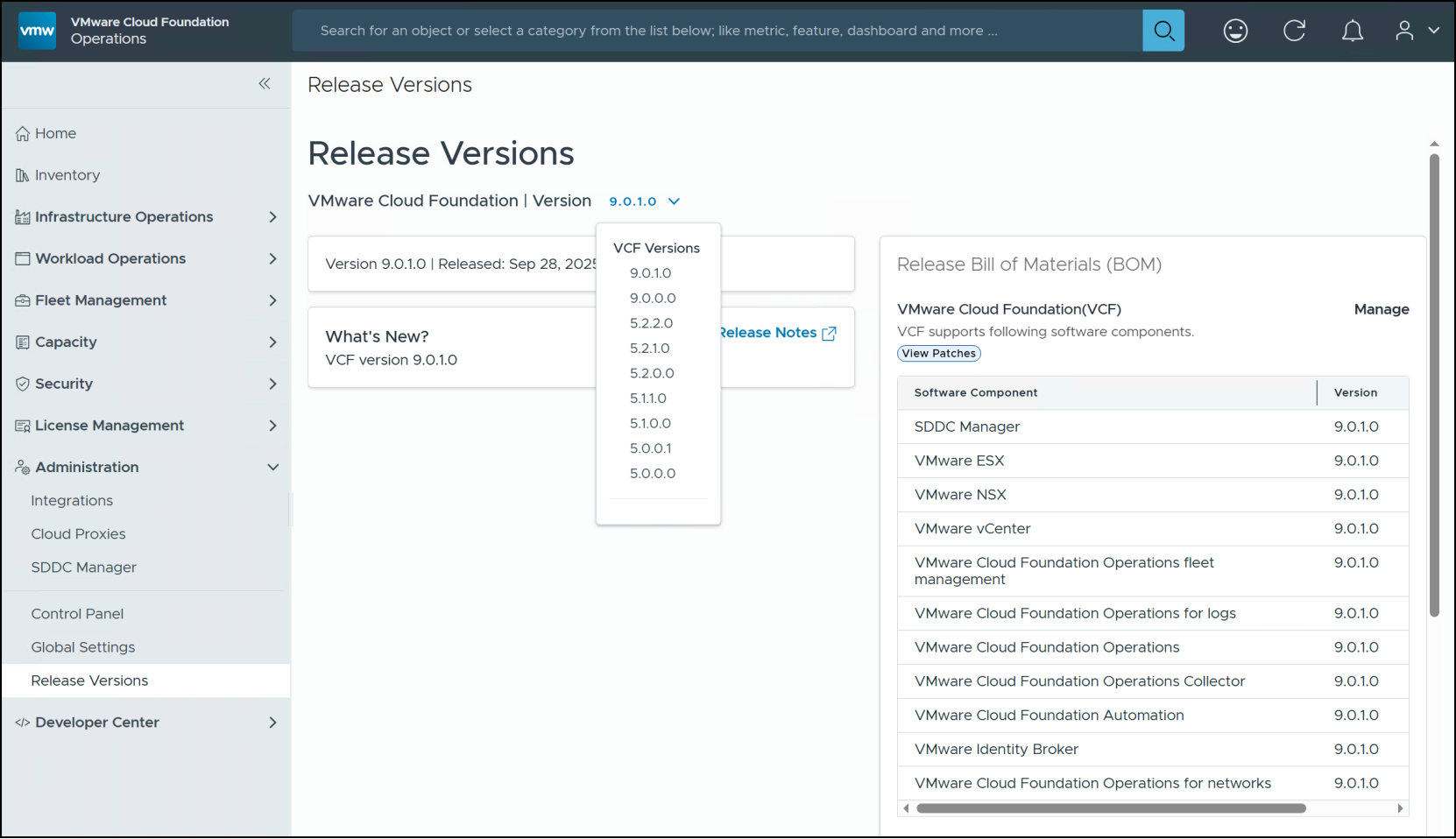Collapse the Administration section
The height and width of the screenshot is (839, 1456).
145,467
